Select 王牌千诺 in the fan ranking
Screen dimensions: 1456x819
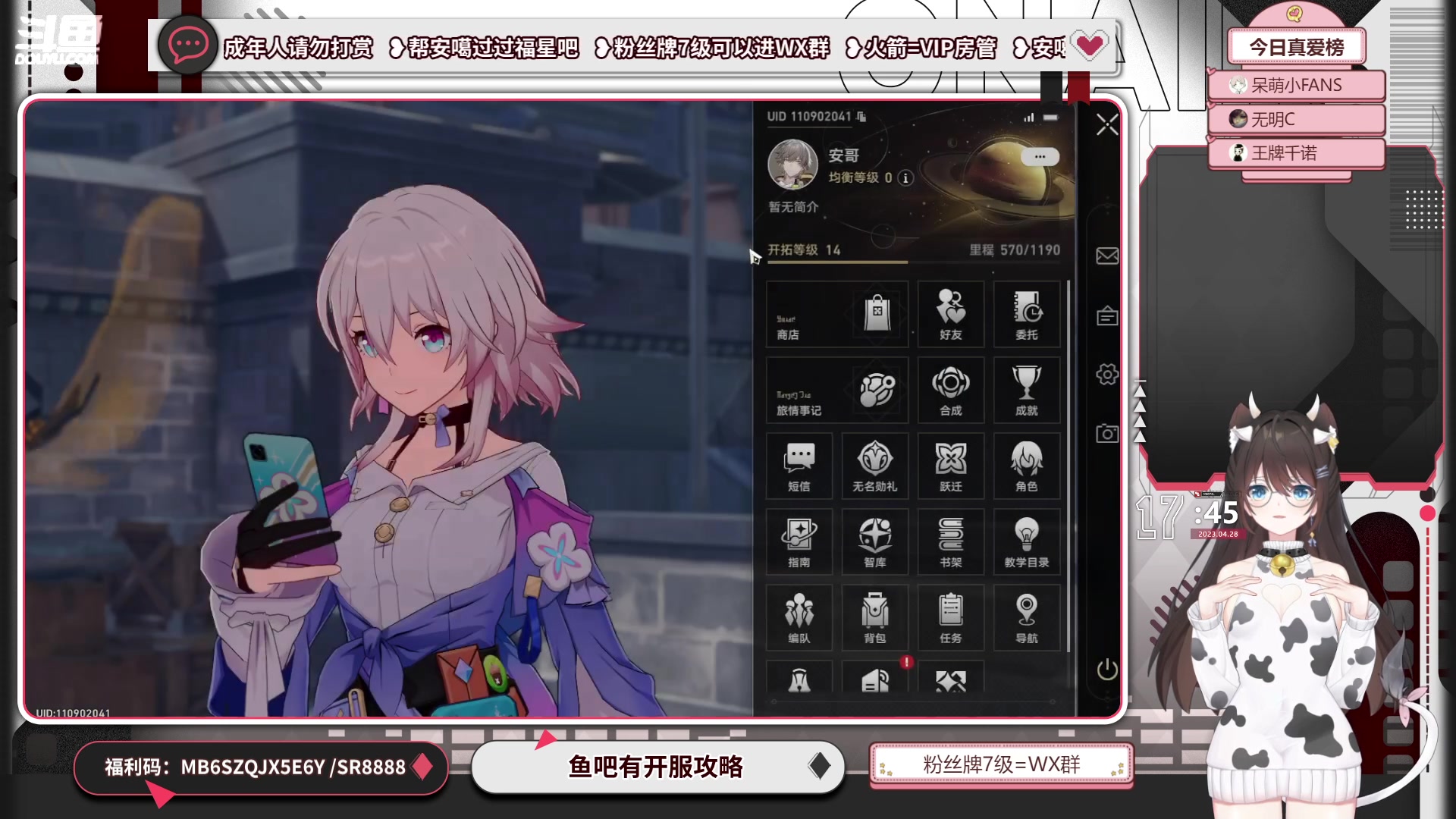[1296, 153]
